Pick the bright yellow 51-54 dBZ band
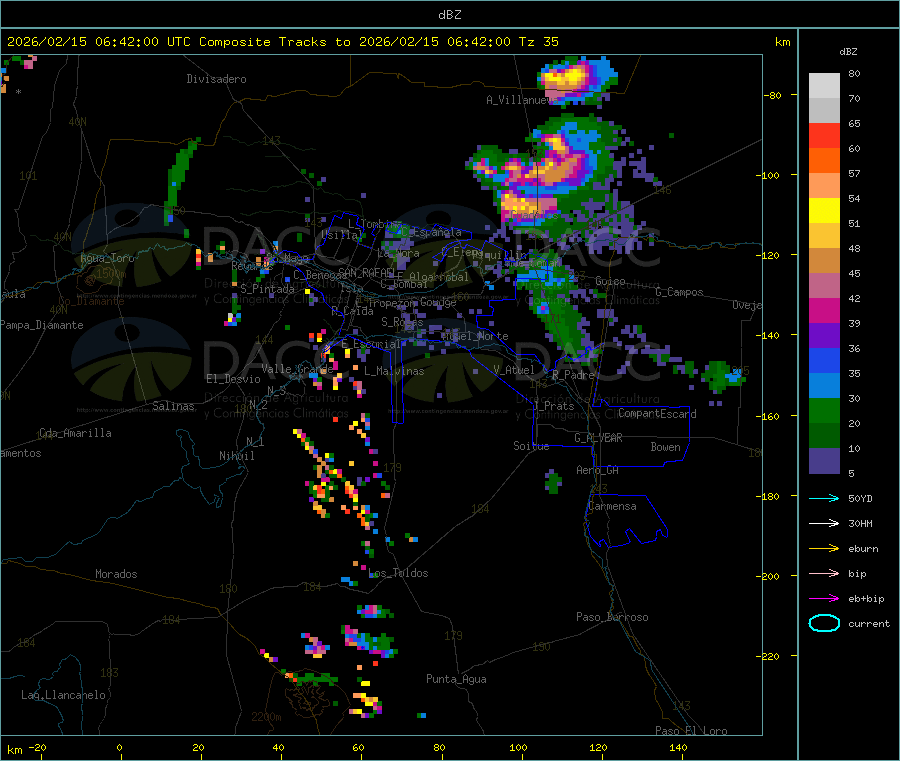Screen dimensions: 900x761 click(824, 211)
